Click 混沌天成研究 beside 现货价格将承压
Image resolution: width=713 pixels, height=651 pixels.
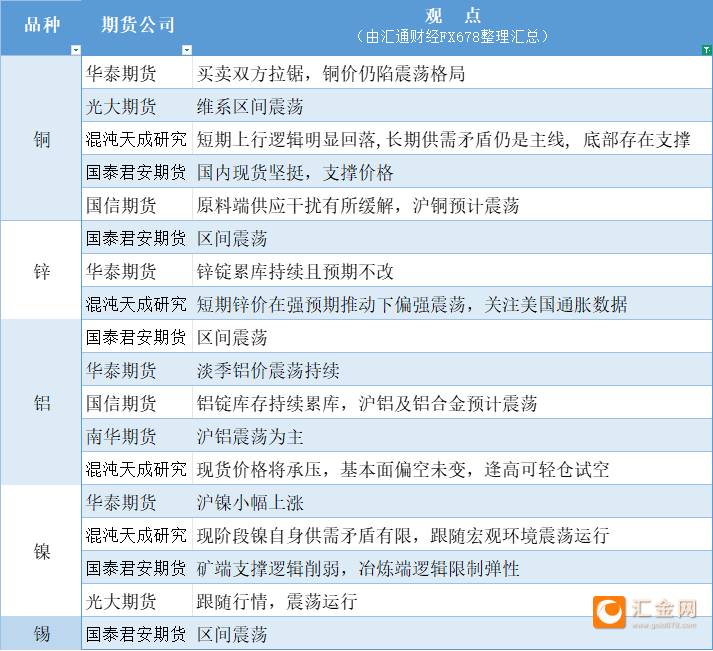(137, 468)
